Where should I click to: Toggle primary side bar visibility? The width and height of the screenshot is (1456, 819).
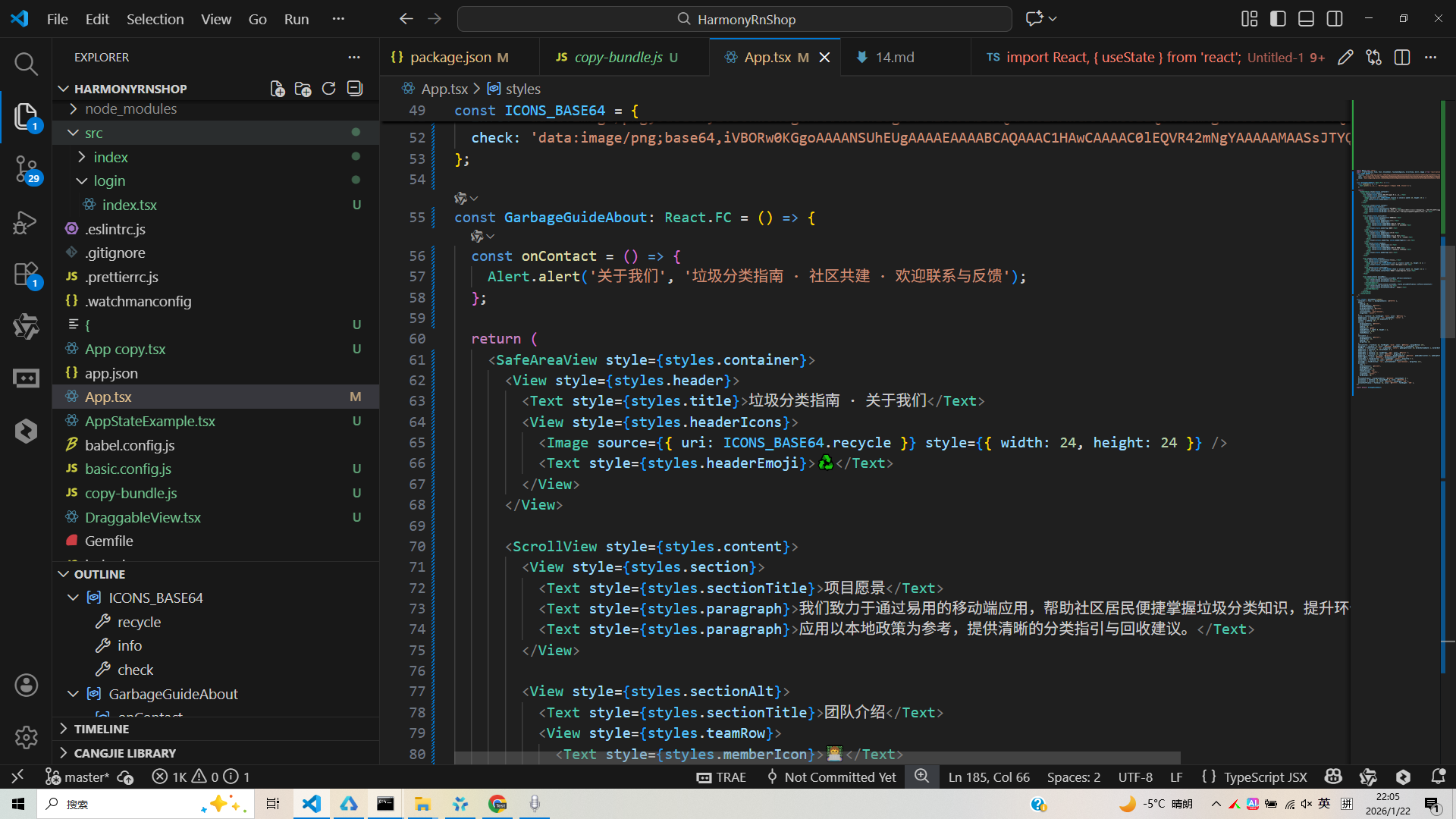1278,19
